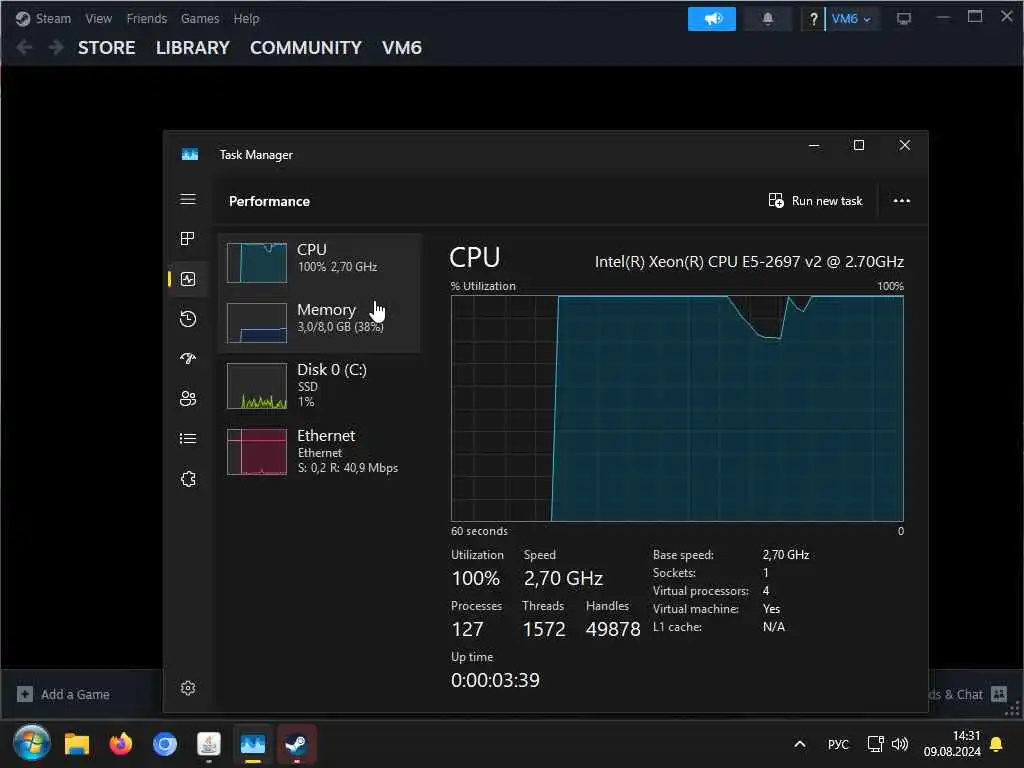Select the Performance page icon in sidebar
The image size is (1024, 768).
(x=188, y=280)
